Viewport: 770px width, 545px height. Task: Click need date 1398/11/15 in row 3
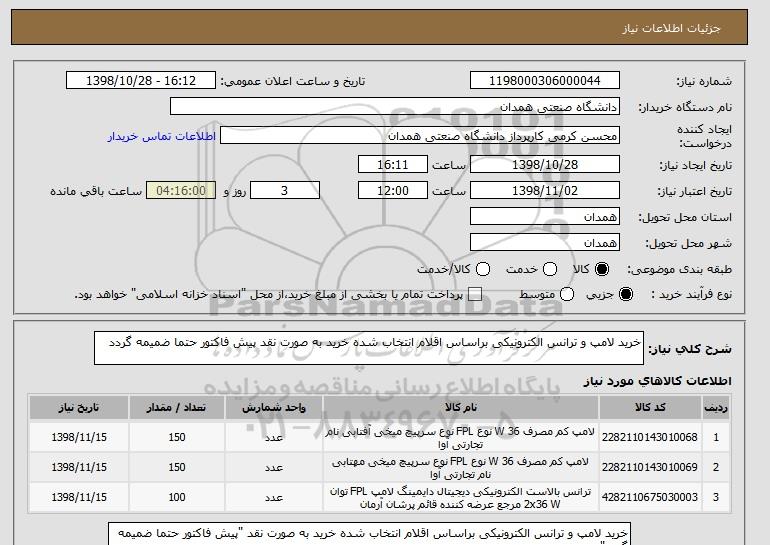click(79, 497)
